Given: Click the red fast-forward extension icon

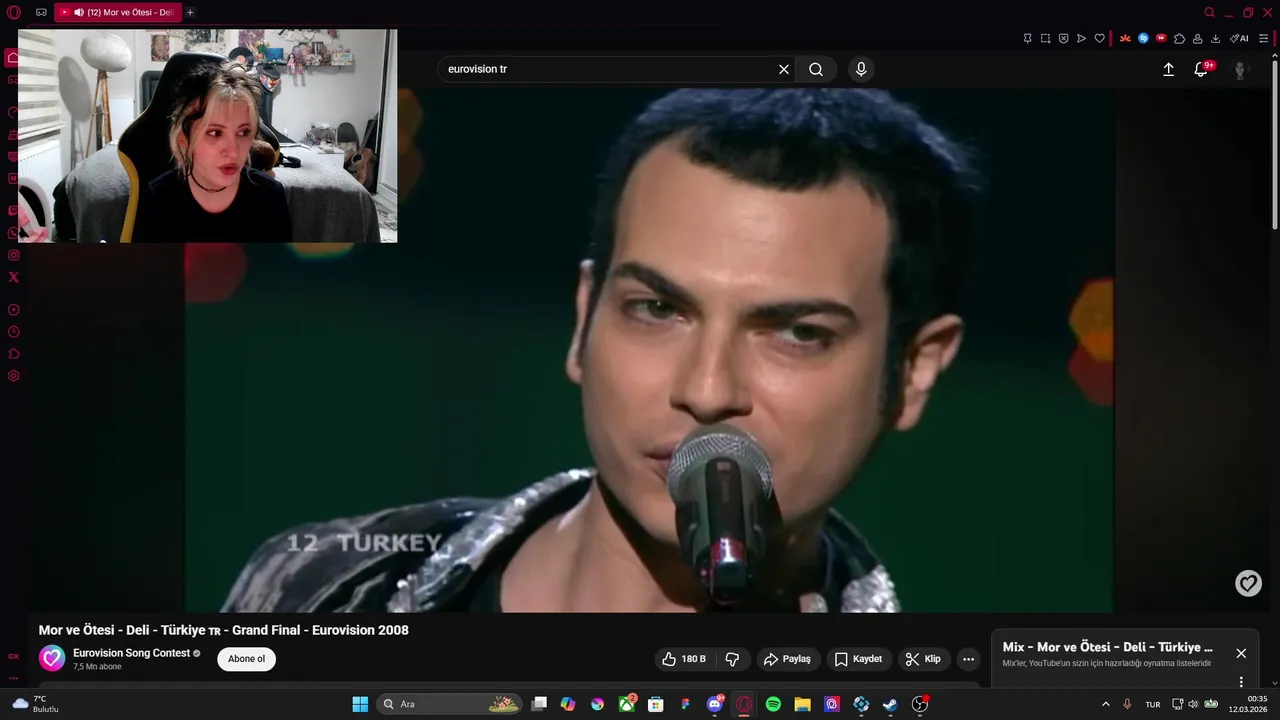Looking at the screenshot, I should [x=1161, y=39].
